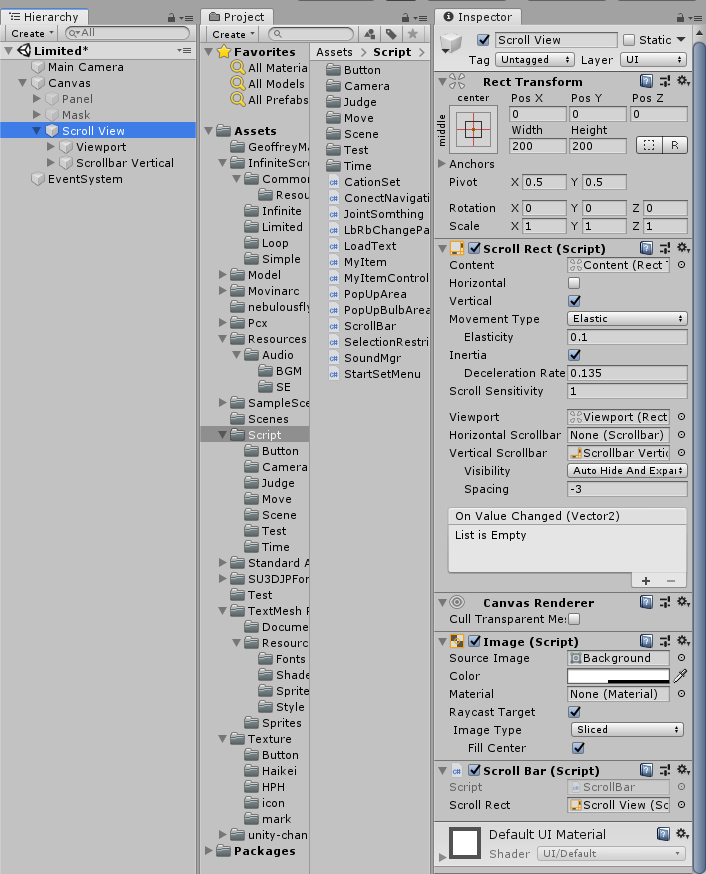The image size is (706, 874).
Task: Enable Cull Transparent Mesh checkbox
Action: coord(574,619)
